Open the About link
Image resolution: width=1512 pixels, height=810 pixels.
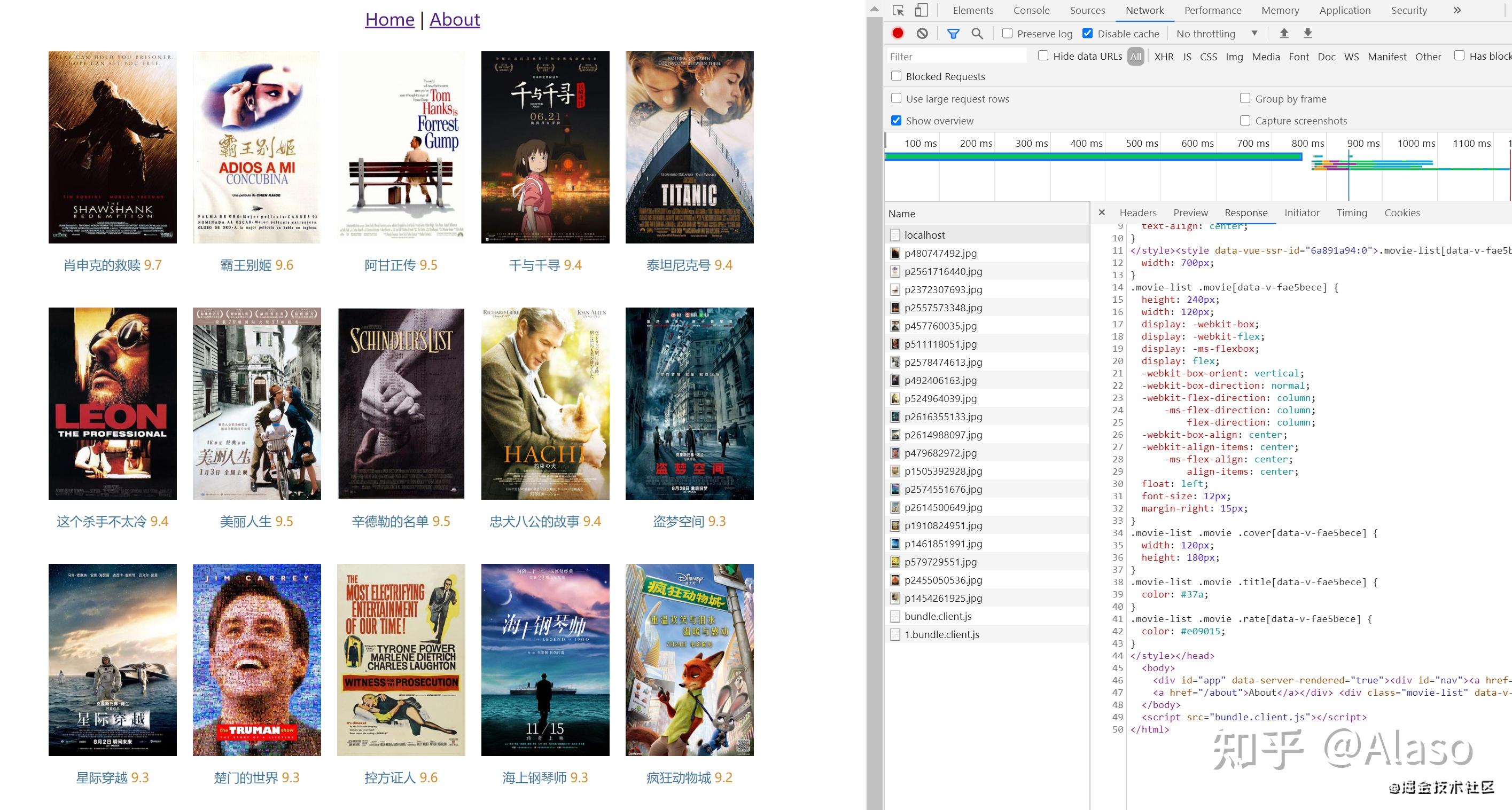pyautogui.click(x=454, y=19)
